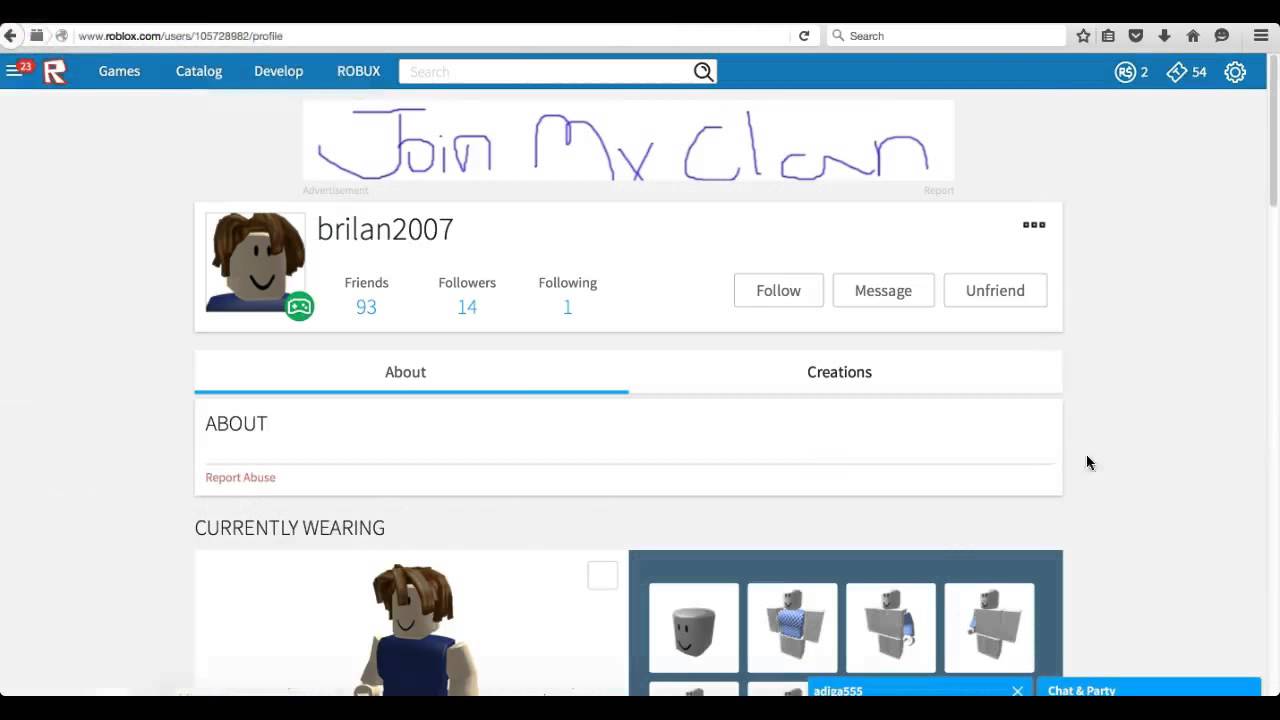Open the ROBUX menu

coord(358,71)
